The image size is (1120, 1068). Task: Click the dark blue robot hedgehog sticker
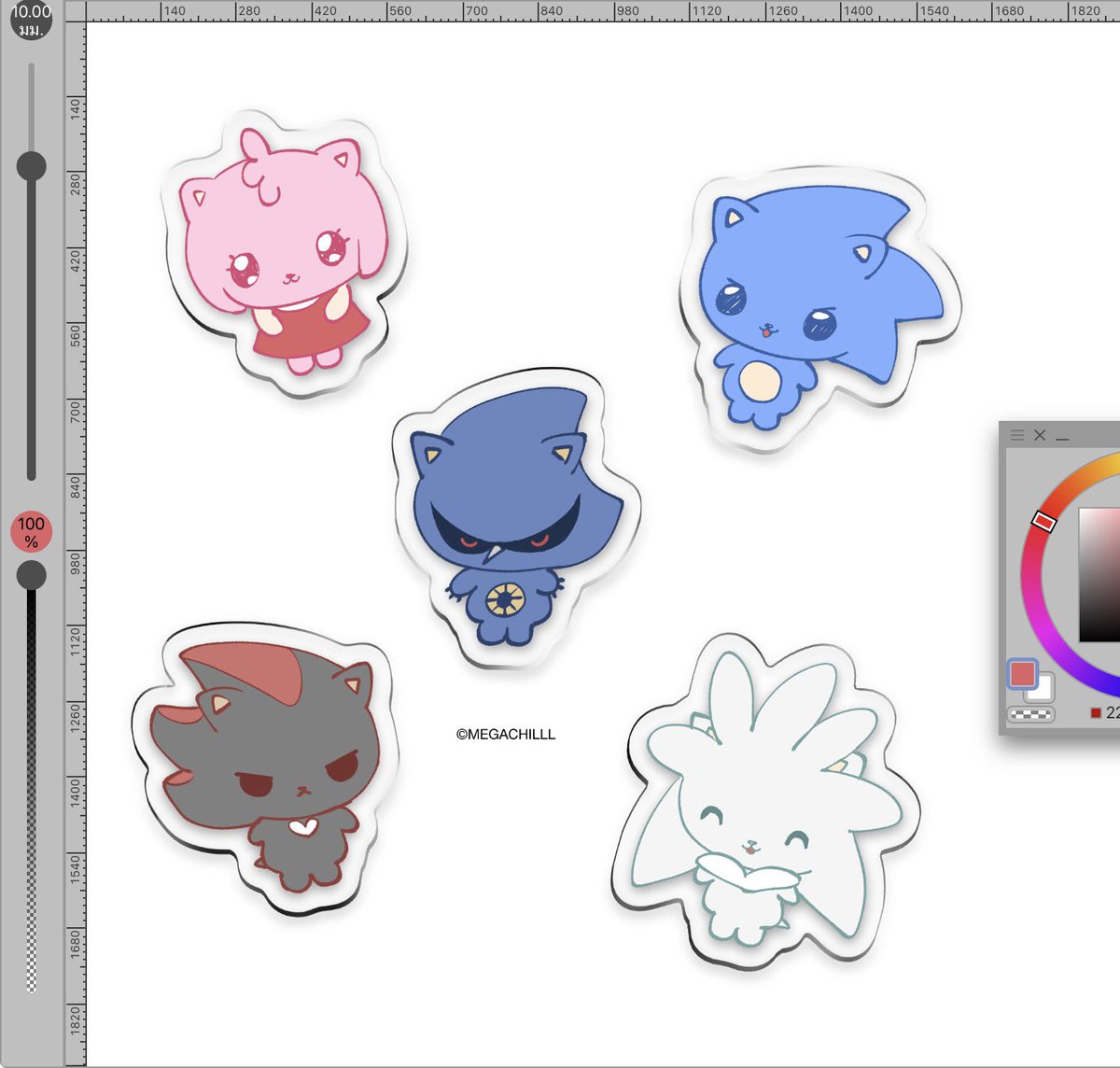pos(516,516)
